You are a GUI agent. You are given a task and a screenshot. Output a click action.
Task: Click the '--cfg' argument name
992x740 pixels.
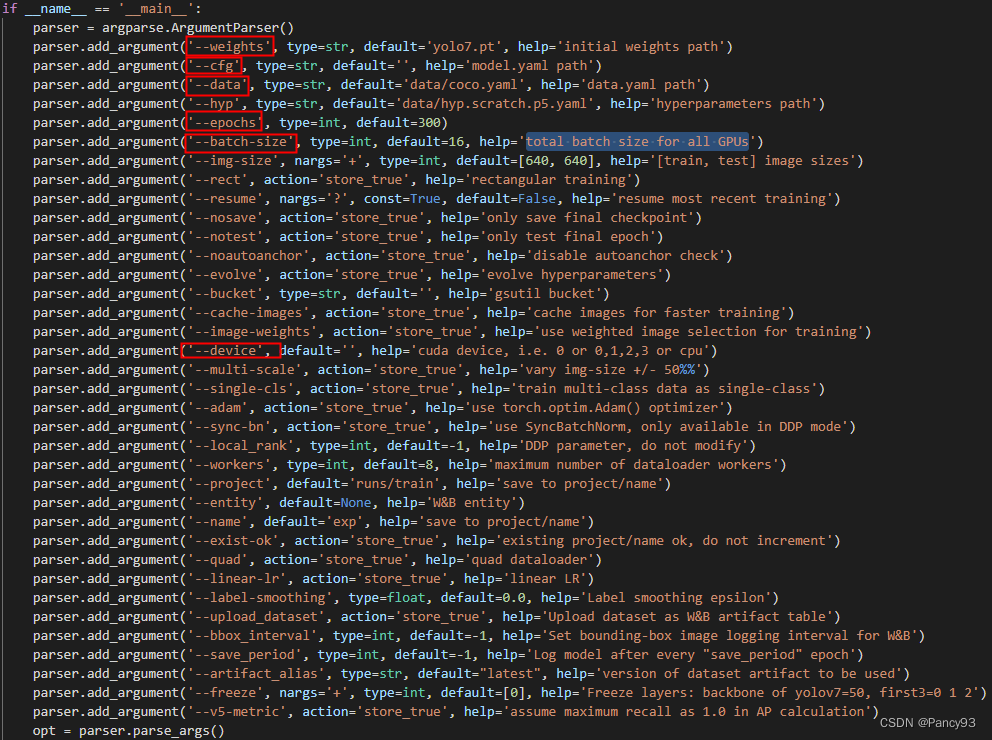(x=214, y=66)
